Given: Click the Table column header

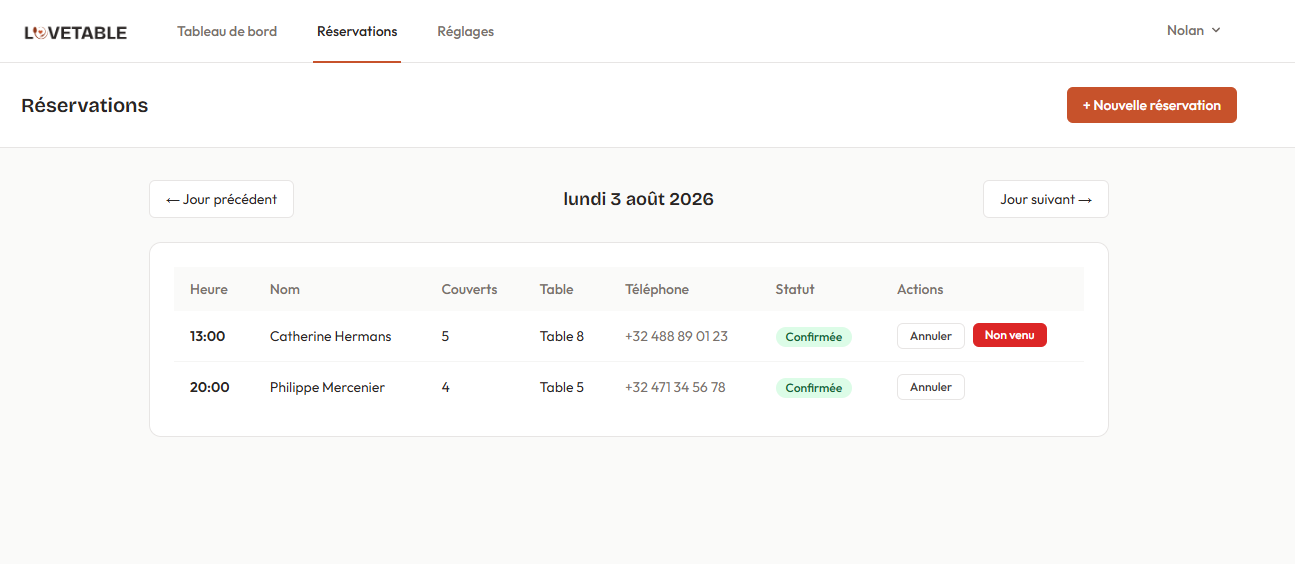Looking at the screenshot, I should coord(557,289).
